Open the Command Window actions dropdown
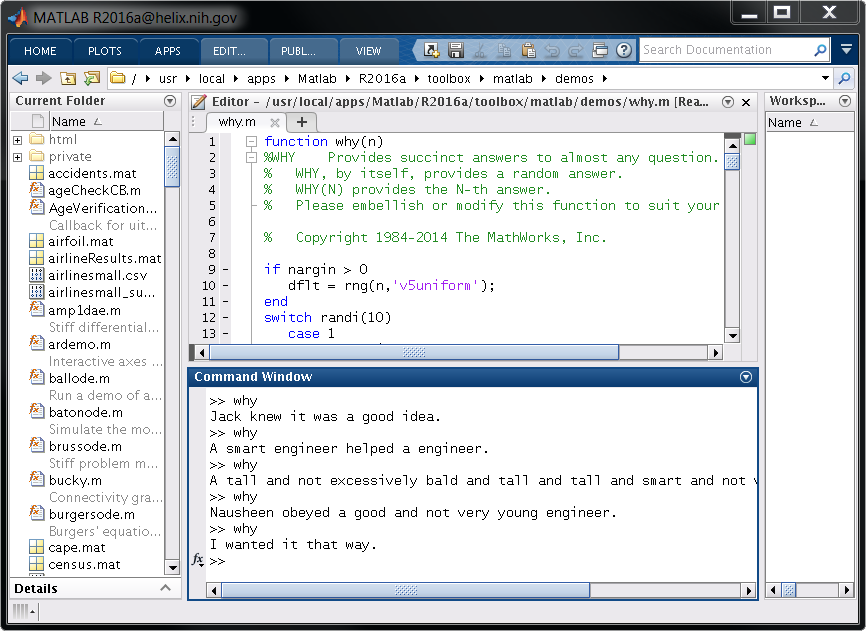This screenshot has height=631, width=866. click(745, 377)
